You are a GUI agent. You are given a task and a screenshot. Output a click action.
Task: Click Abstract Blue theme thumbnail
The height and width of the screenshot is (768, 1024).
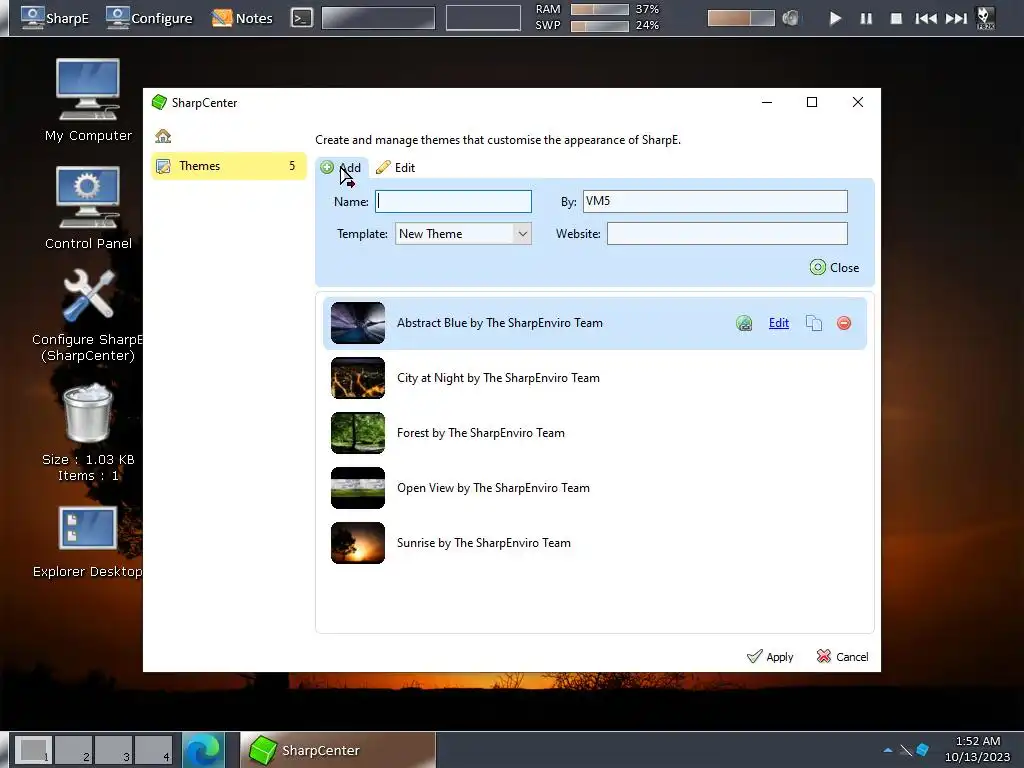(x=358, y=323)
